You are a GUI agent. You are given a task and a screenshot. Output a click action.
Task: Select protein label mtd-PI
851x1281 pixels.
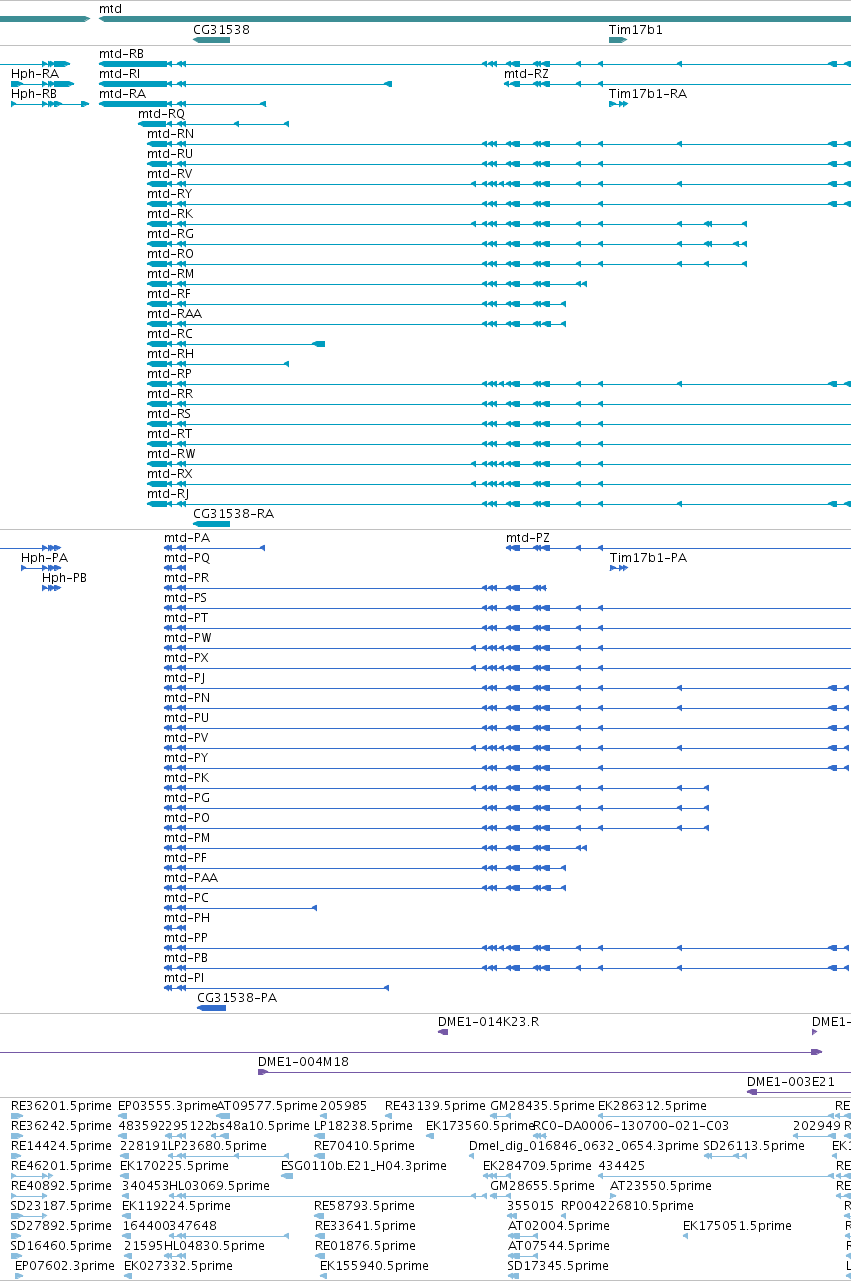click(185, 977)
